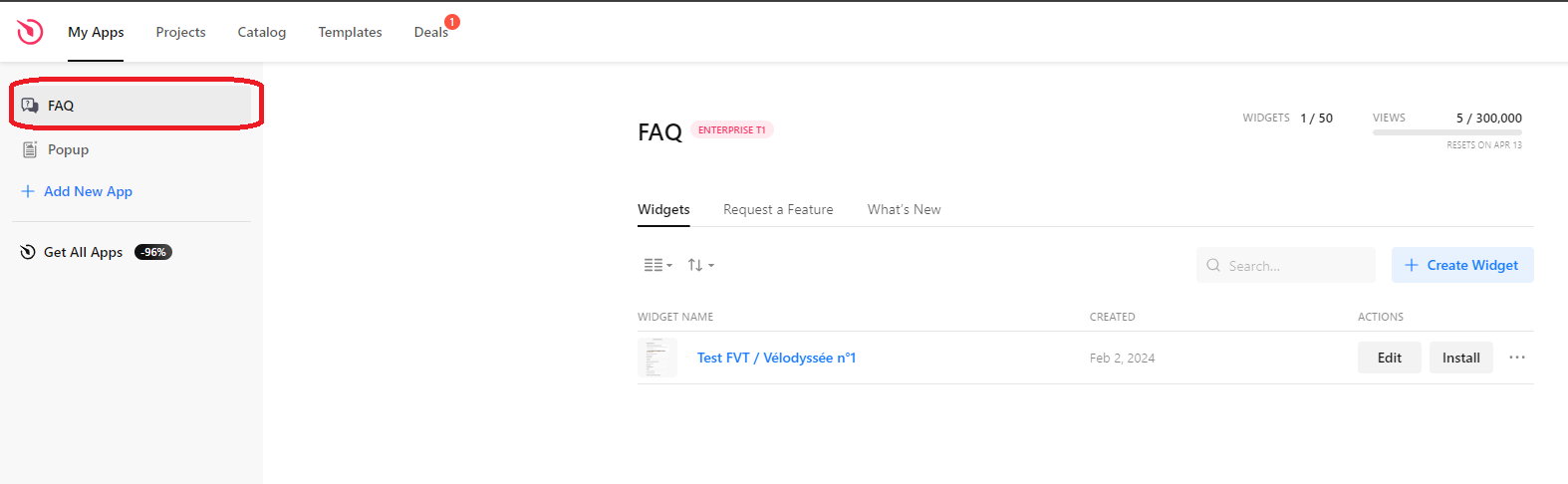Switch to the Projects tab
The width and height of the screenshot is (1568, 484).
tap(180, 32)
